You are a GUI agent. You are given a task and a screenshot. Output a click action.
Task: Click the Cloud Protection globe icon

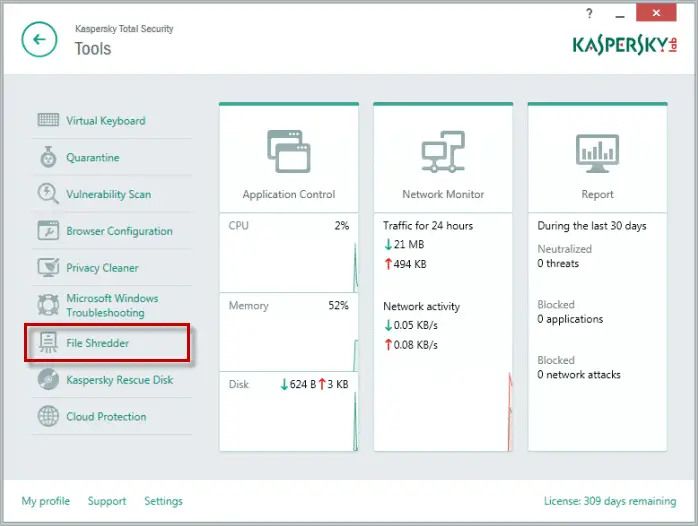tap(48, 416)
